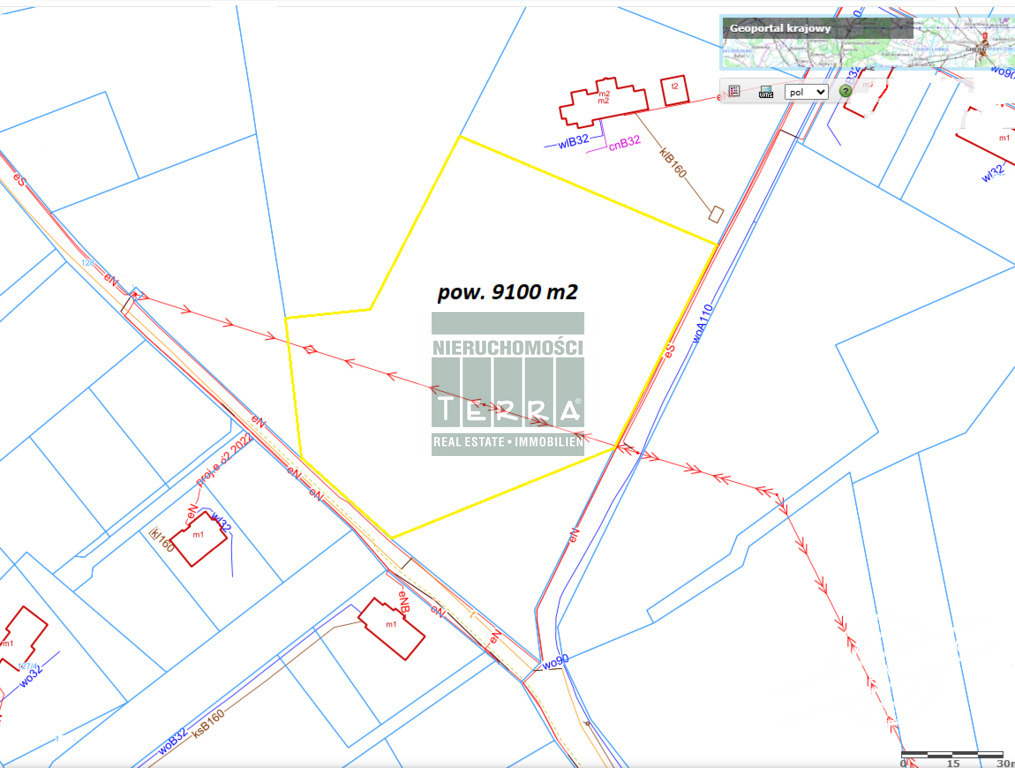Screen dimensions: 1015x768
Task: Click the Geoportal krajowy title banner
Action: 816,28
